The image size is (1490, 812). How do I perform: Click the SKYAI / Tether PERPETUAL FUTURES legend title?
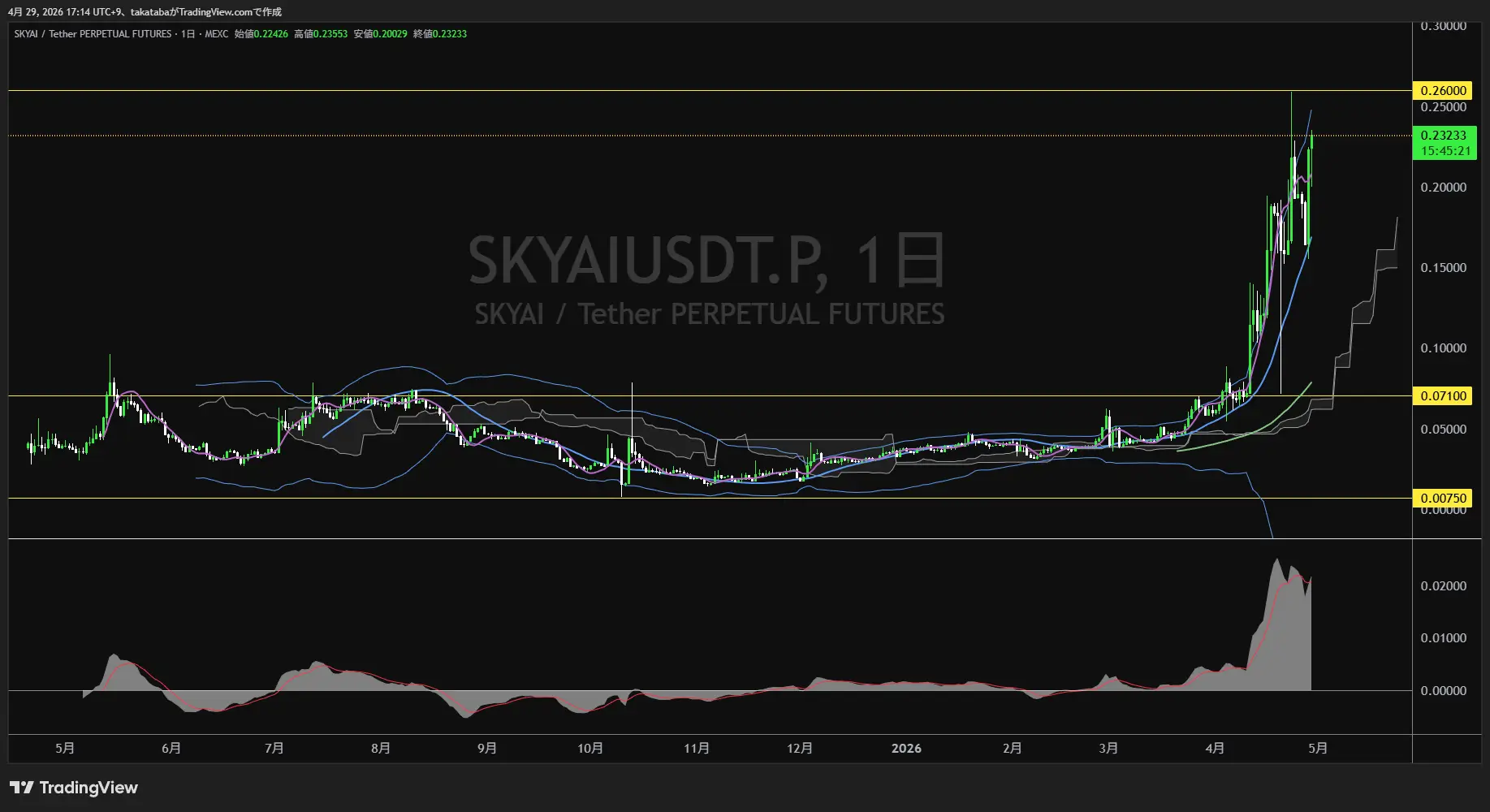[x=93, y=34]
